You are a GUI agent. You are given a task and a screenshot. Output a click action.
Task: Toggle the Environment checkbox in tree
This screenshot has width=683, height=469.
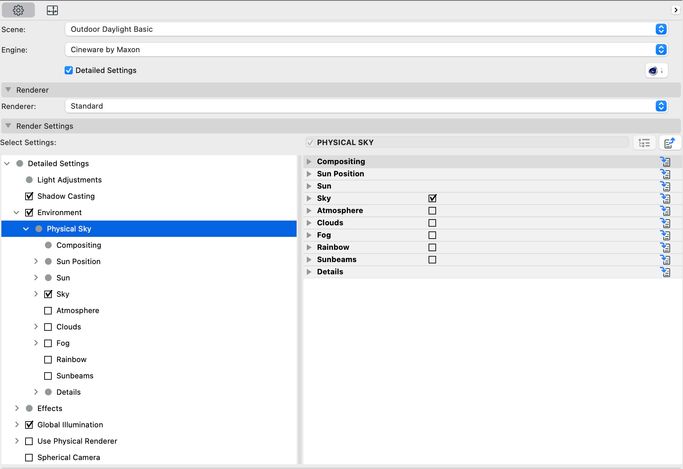click(29, 213)
